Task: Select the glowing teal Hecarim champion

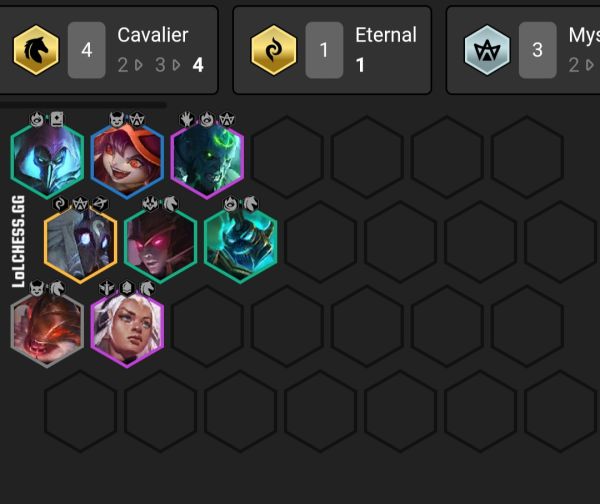Action: 240,243
